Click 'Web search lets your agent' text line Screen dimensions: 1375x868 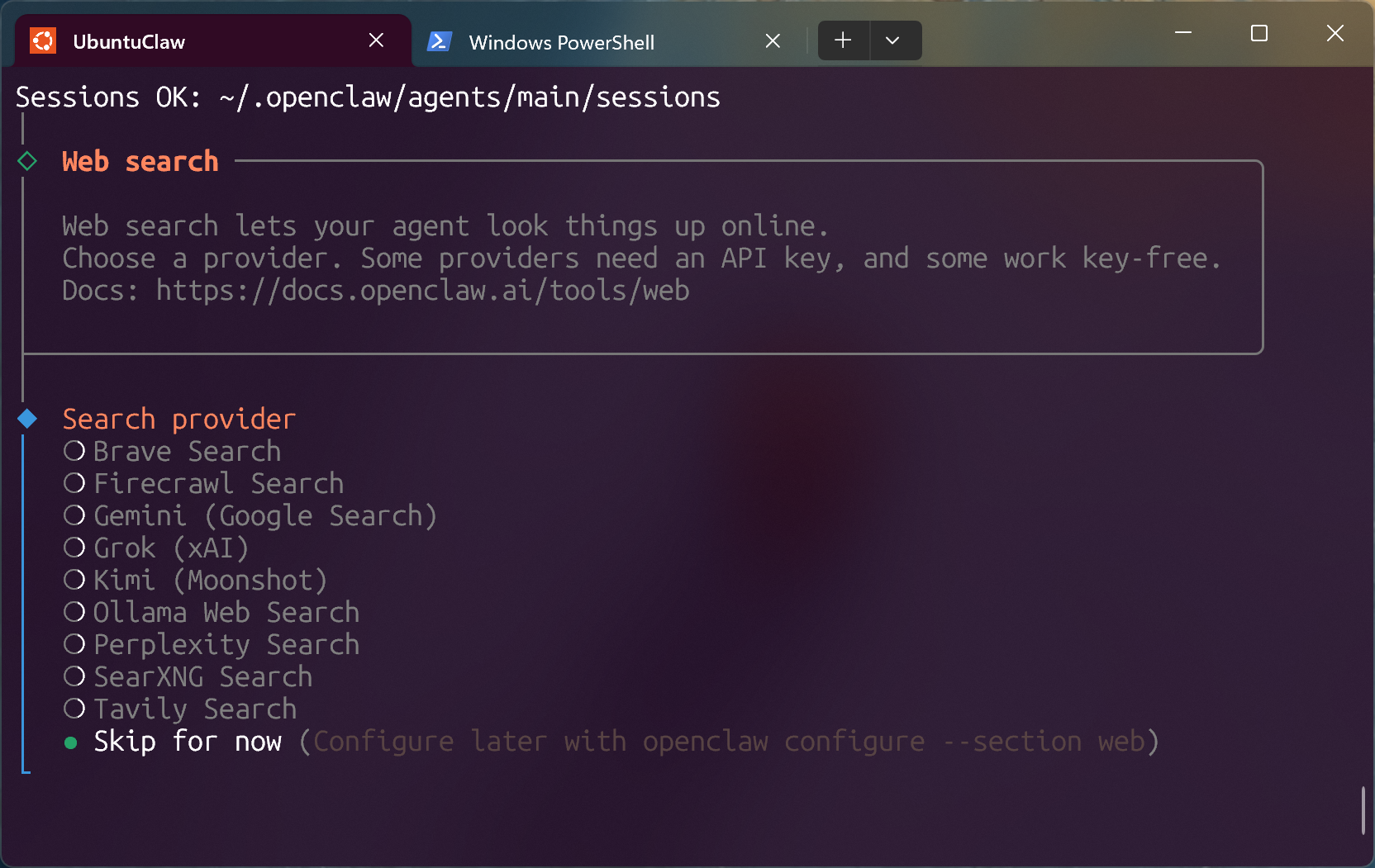pyautogui.click(x=445, y=225)
